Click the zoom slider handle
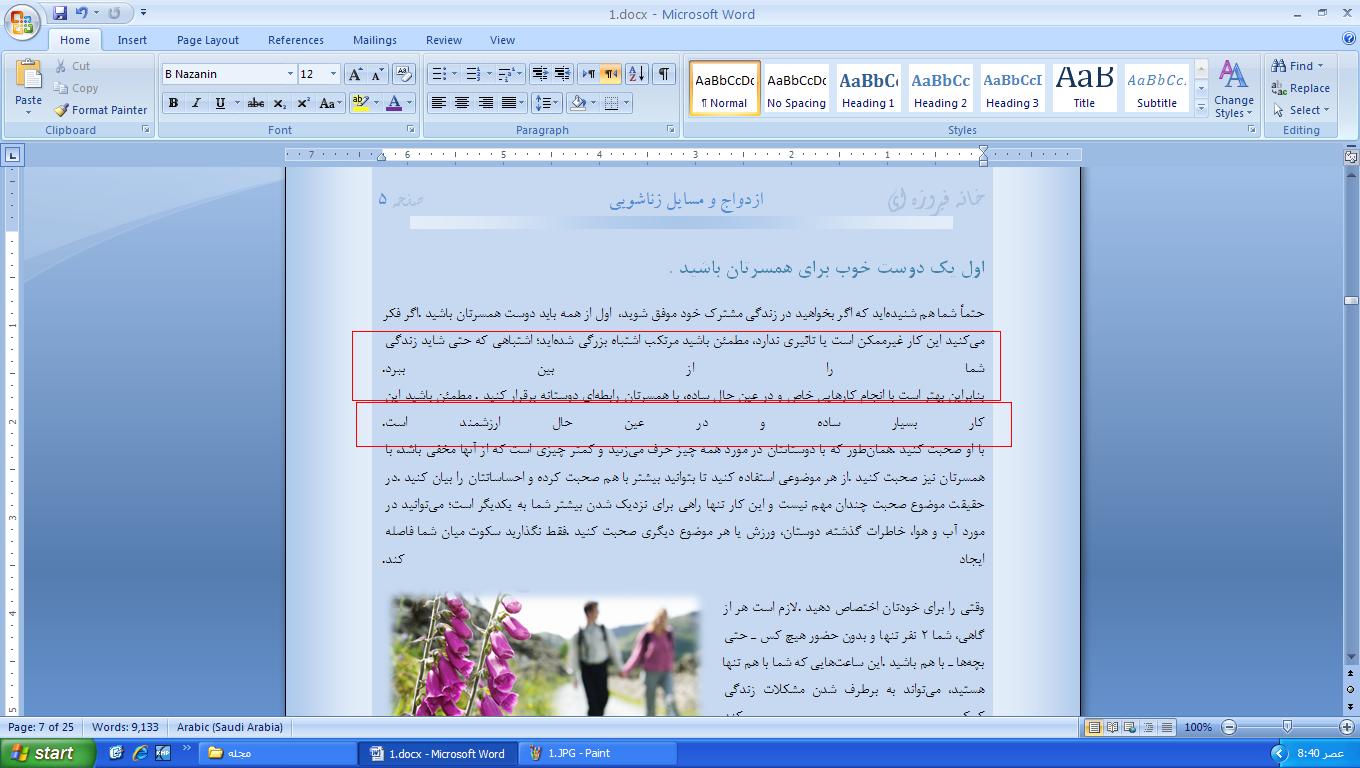 click(1287, 727)
